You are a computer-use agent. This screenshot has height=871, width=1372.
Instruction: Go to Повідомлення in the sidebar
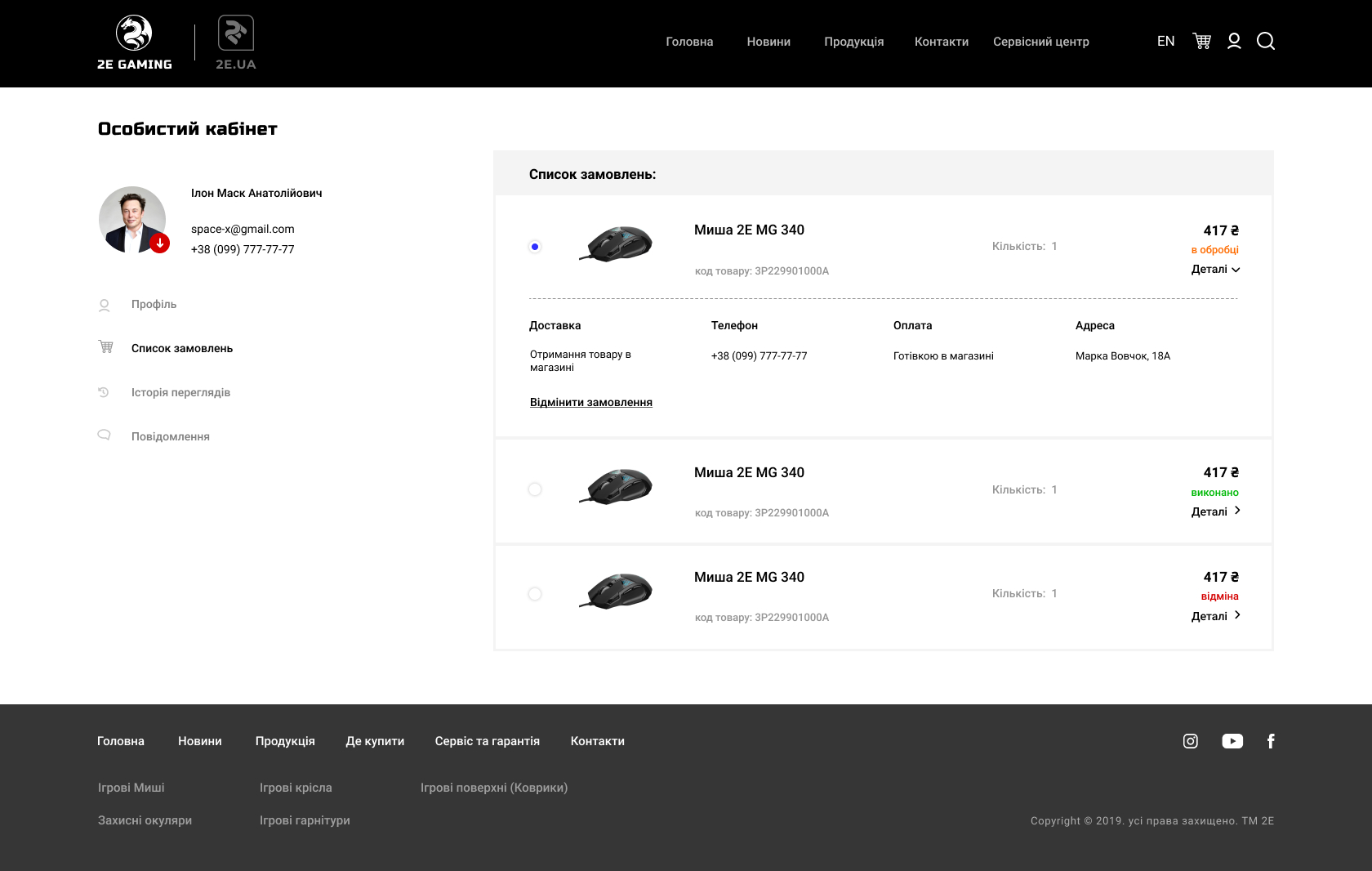click(171, 436)
